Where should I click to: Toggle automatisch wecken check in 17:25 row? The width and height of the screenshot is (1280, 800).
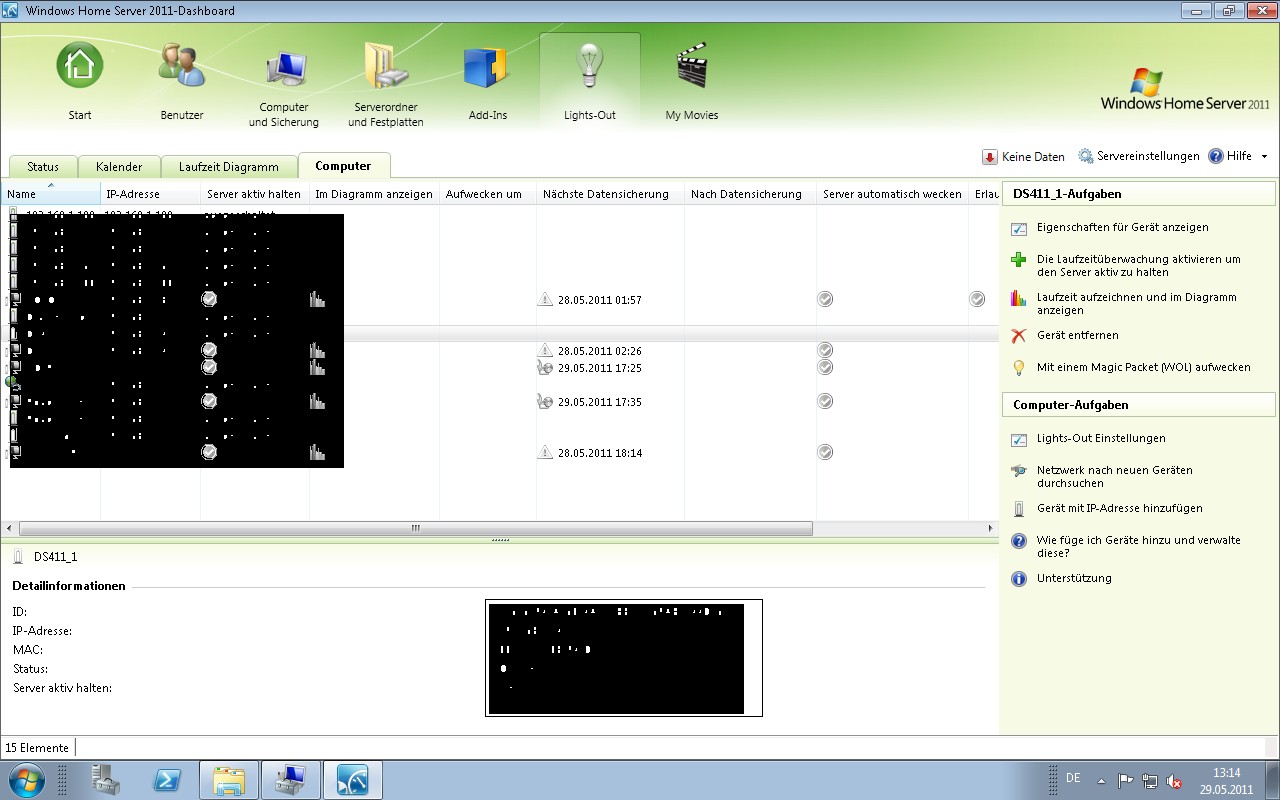coord(825,367)
